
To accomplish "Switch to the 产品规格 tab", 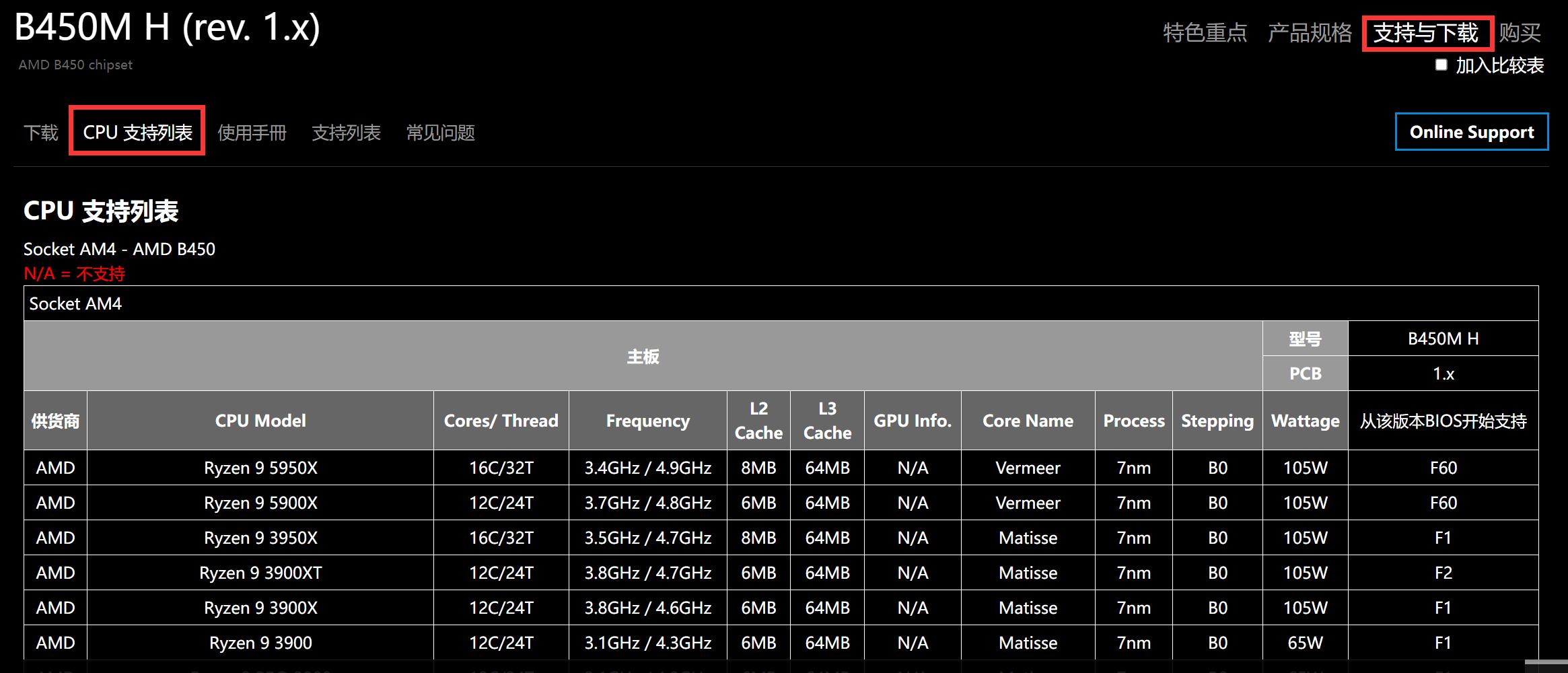I will pyautogui.click(x=1308, y=32).
